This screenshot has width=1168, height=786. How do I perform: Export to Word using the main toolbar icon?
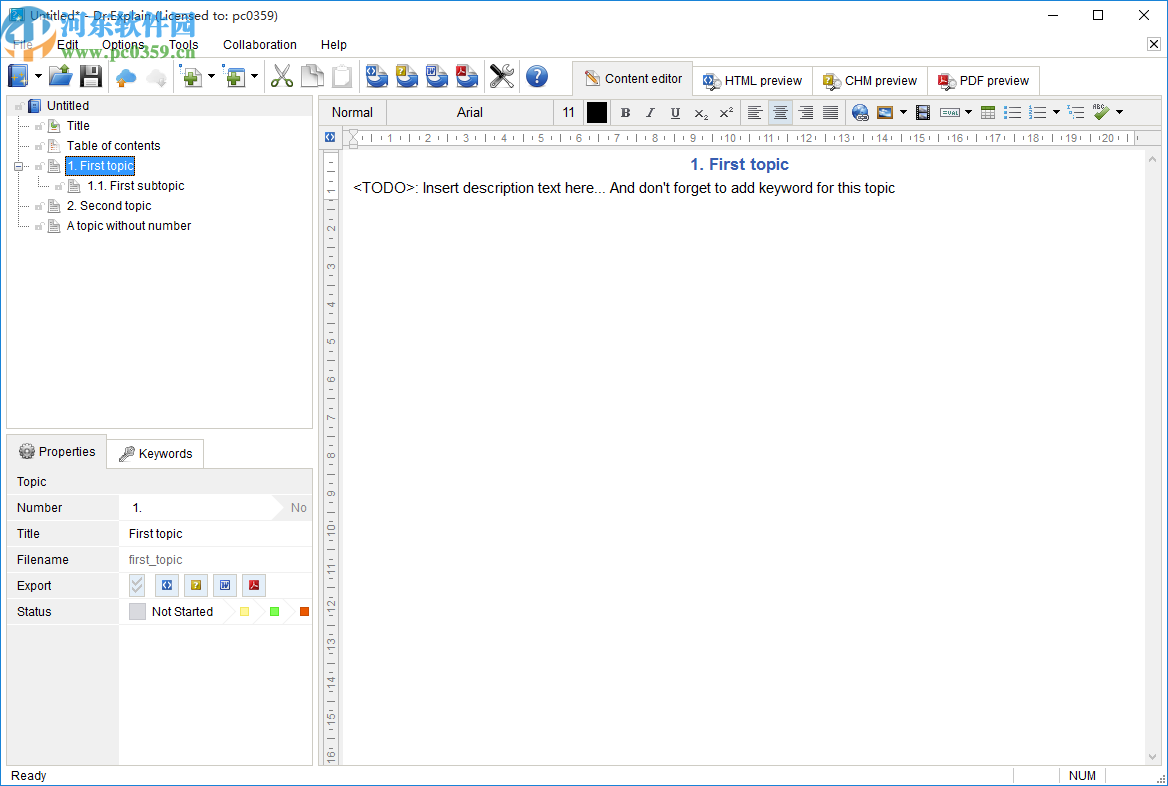click(437, 77)
